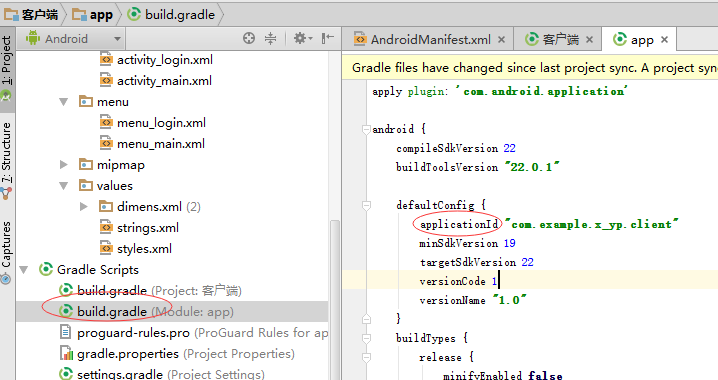Click the compileSdkVersion line

(x=456, y=148)
